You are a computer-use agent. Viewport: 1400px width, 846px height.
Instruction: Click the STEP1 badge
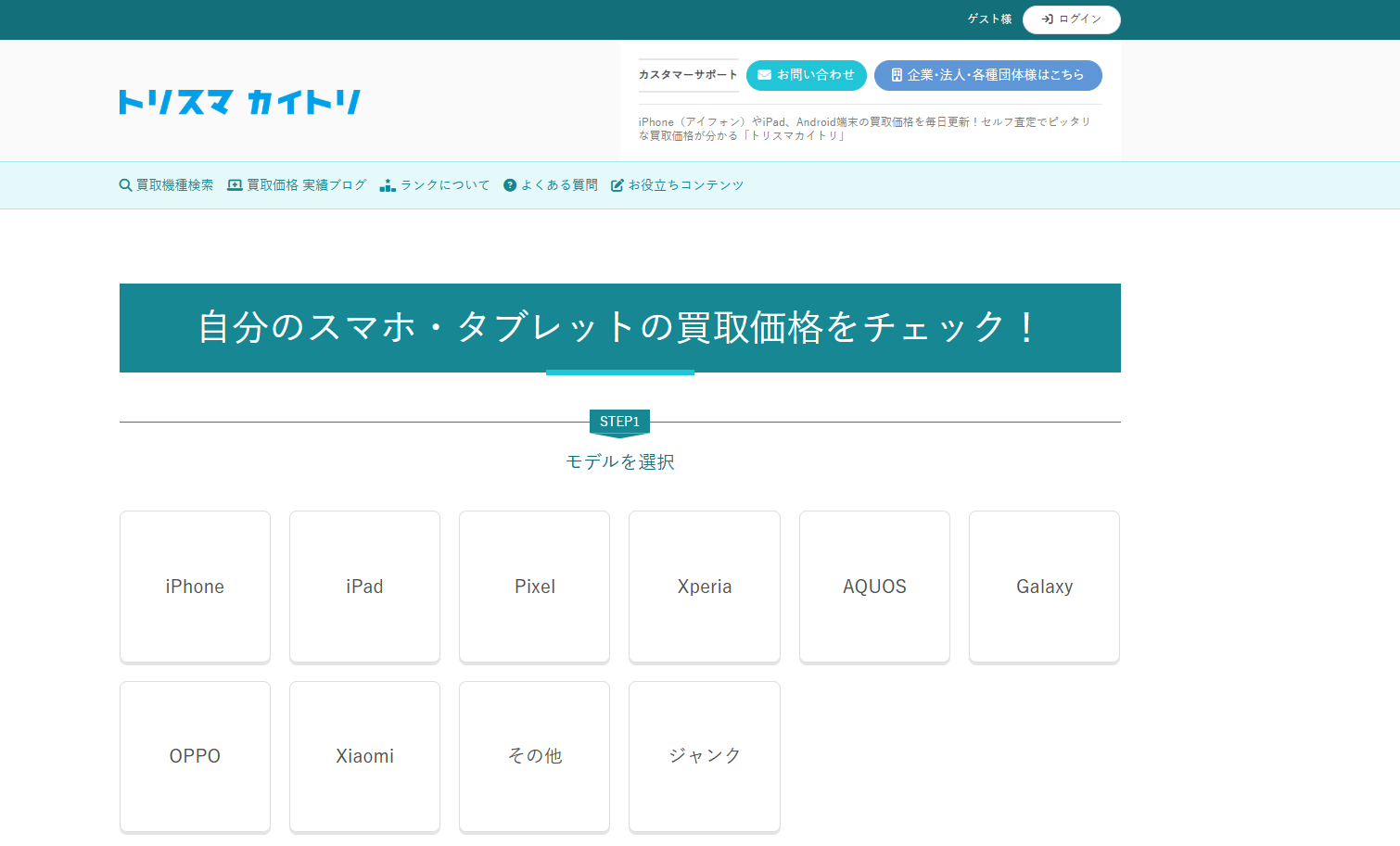click(619, 423)
